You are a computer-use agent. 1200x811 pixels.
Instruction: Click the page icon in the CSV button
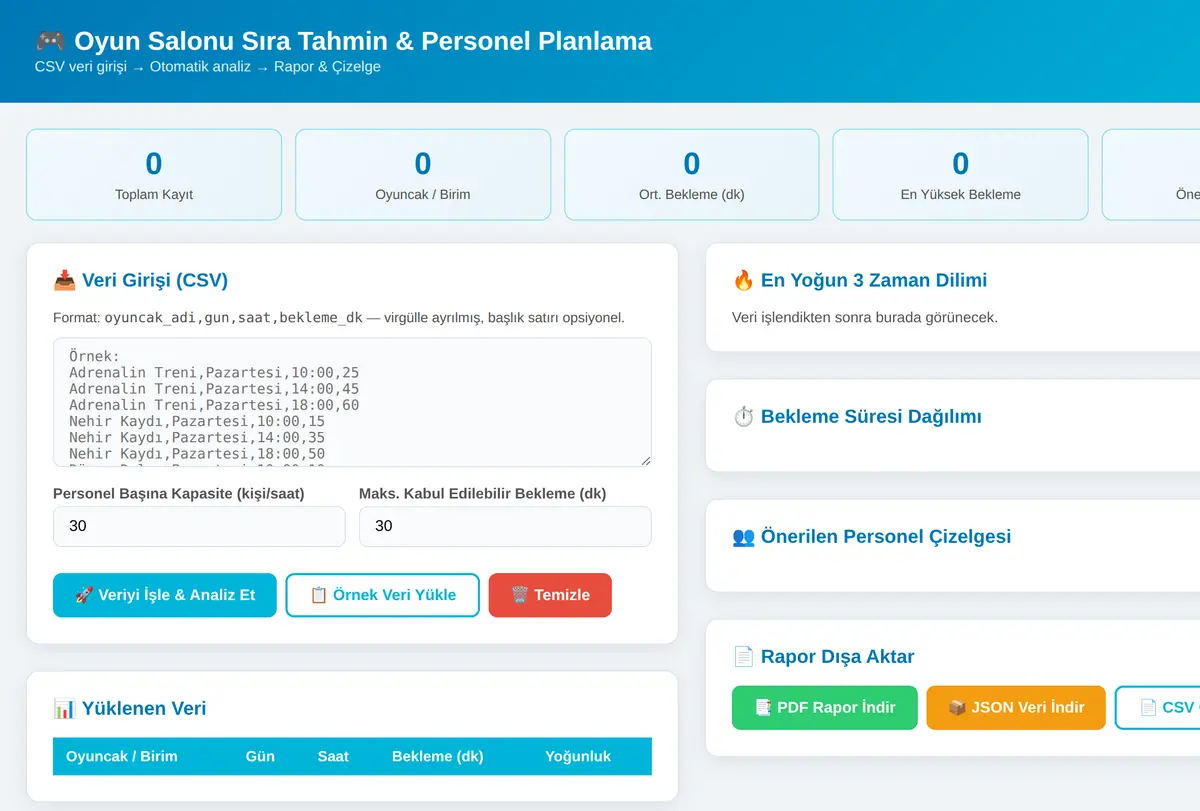point(1149,707)
